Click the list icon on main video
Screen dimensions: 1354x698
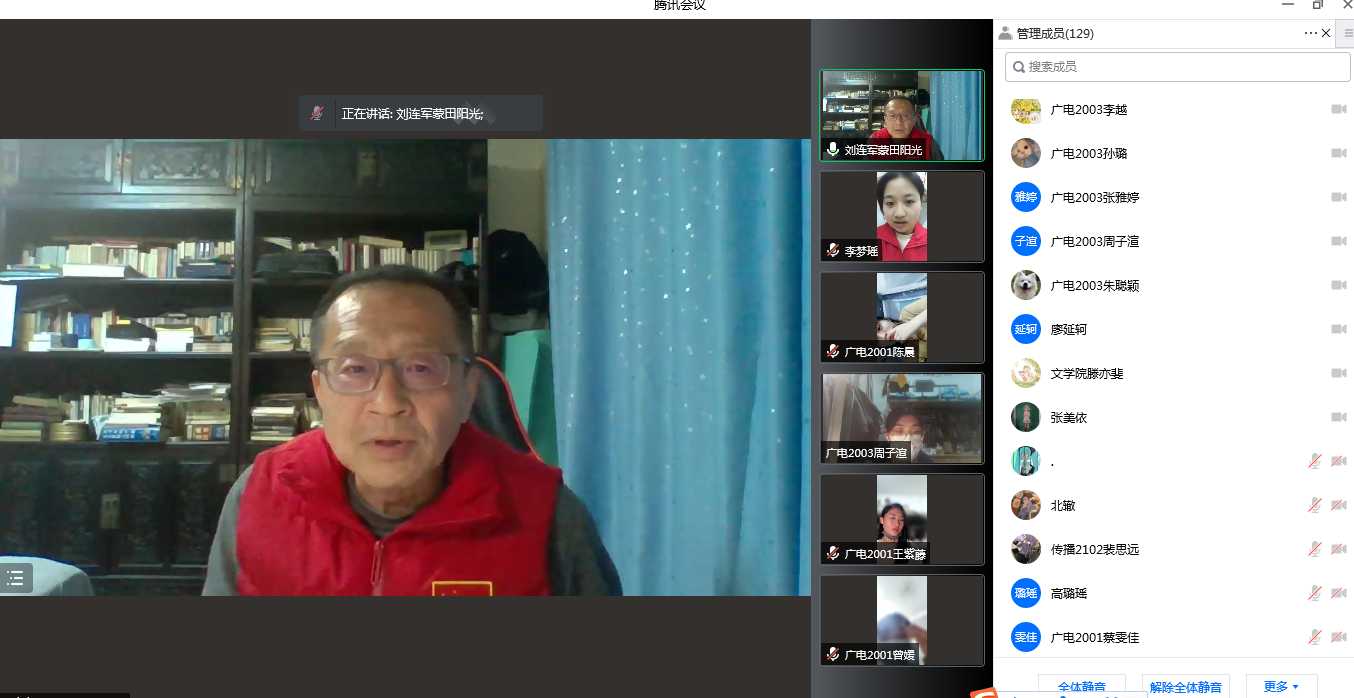pyautogui.click(x=15, y=578)
